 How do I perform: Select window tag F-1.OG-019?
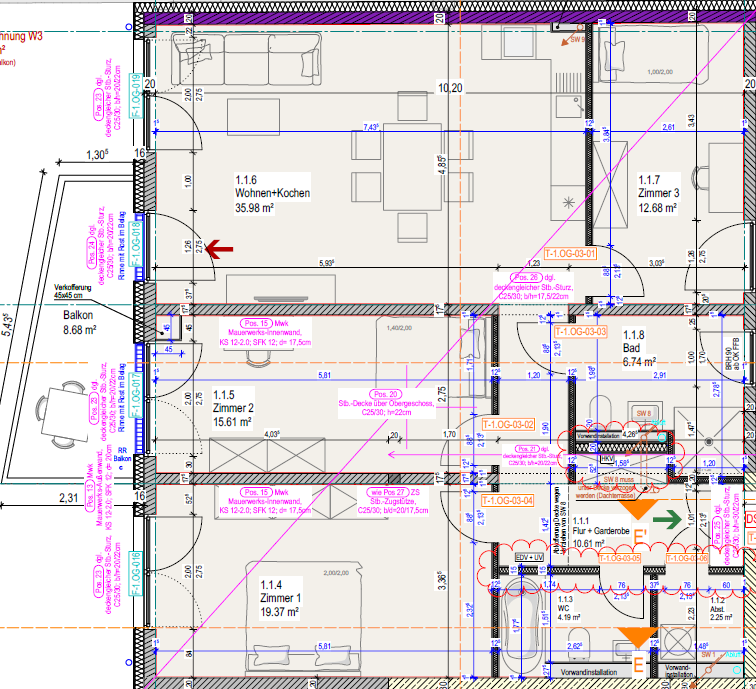click(x=136, y=96)
